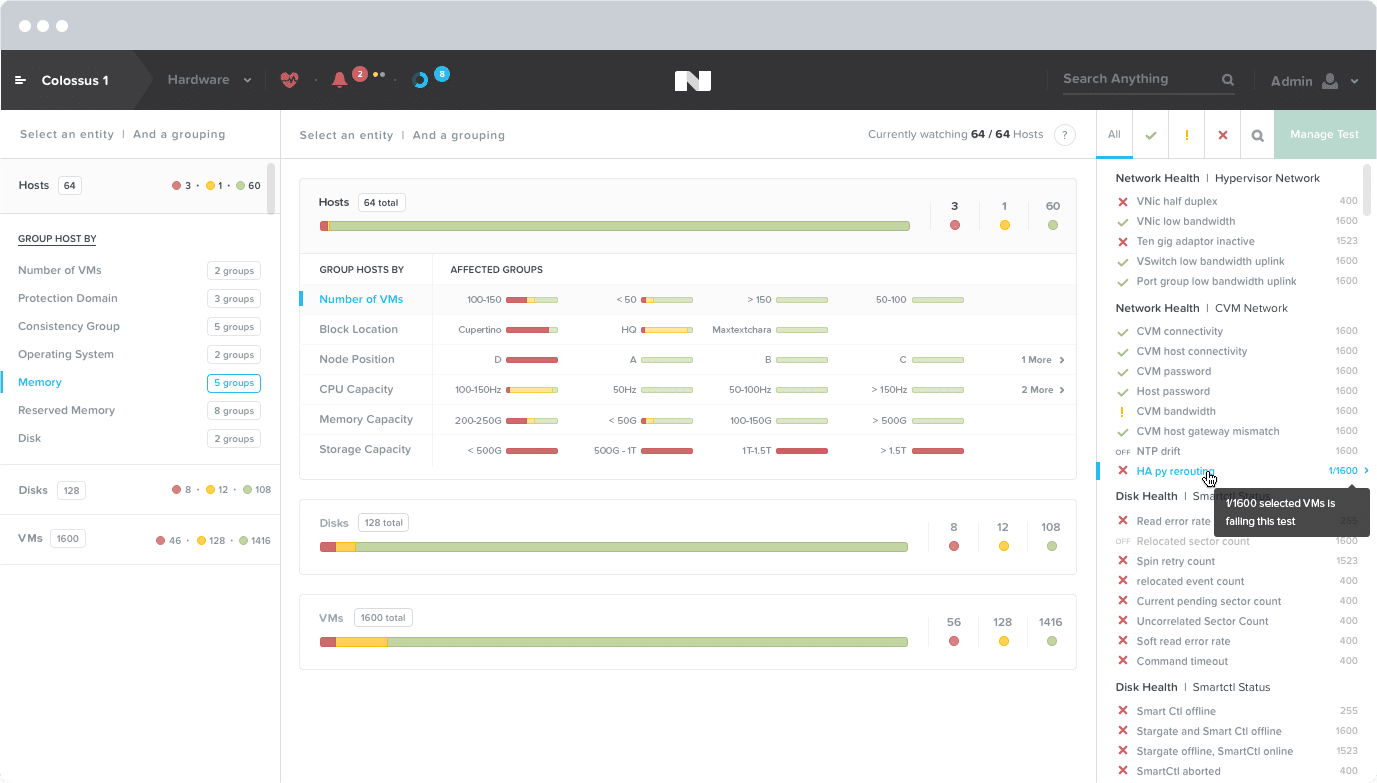The height and width of the screenshot is (783, 1377).
Task: Click the Search Anything input field
Action: click(1139, 79)
